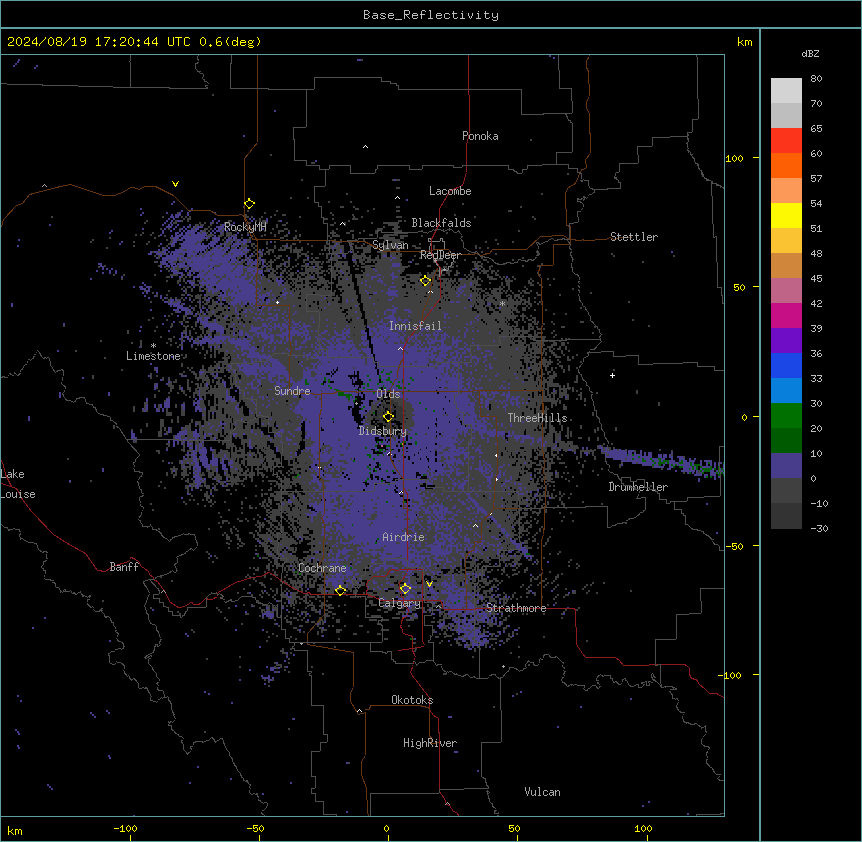This screenshot has width=862, height=842.
Task: Click the Okotoks label
Action: pos(412,700)
